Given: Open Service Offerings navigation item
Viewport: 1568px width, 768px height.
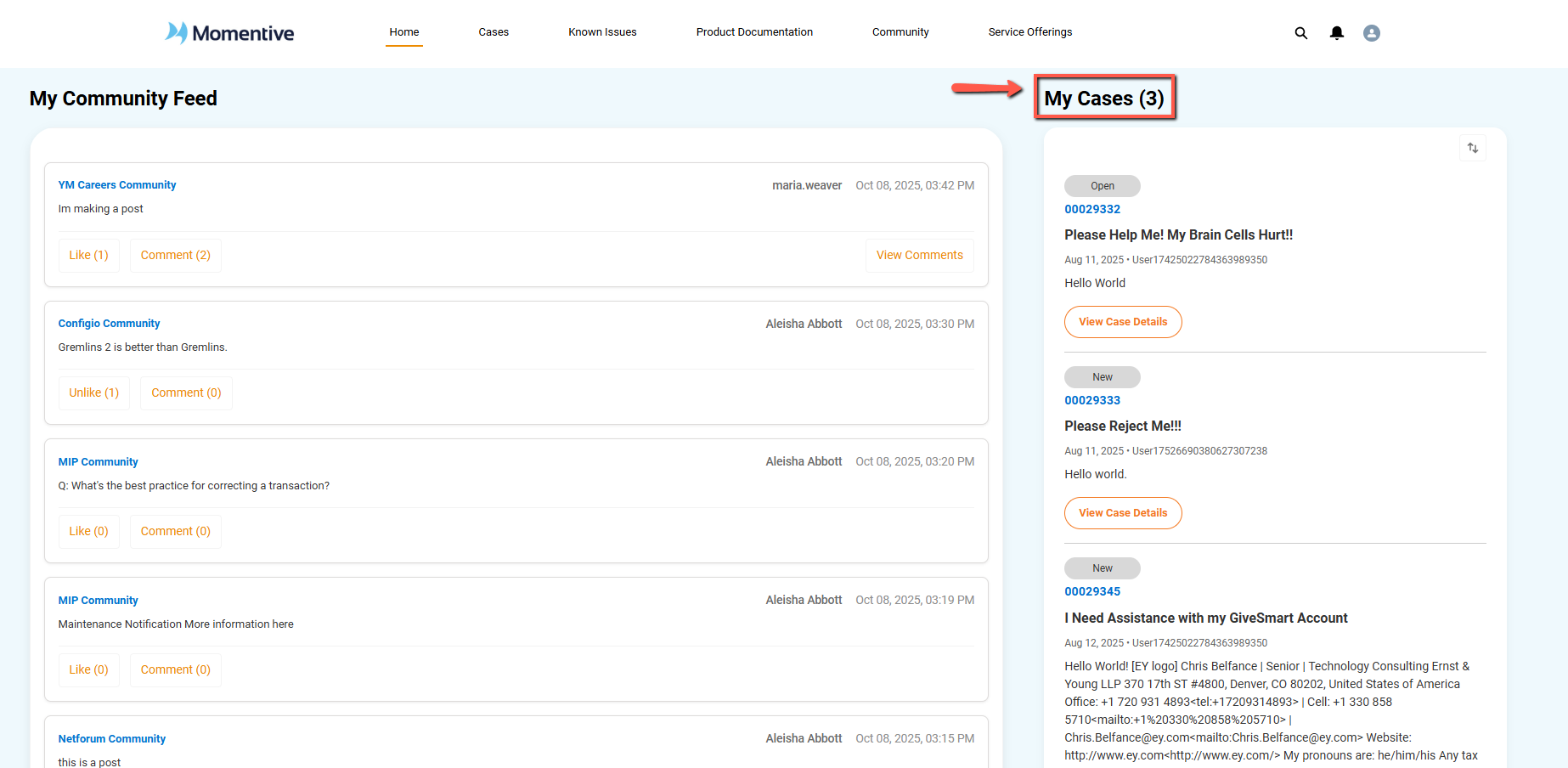Looking at the screenshot, I should click(1029, 32).
